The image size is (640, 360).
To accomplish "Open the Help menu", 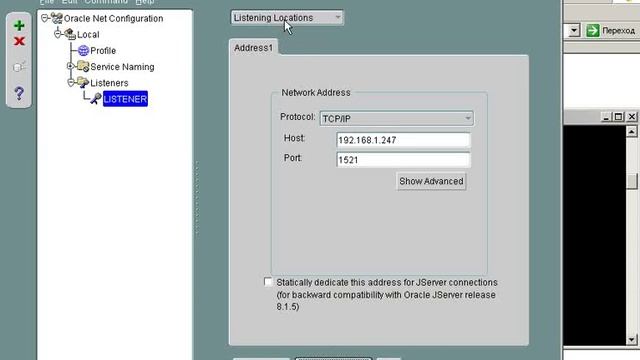I will 145,2.
